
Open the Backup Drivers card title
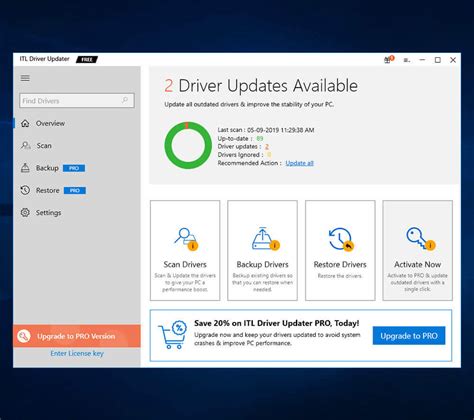point(262,264)
